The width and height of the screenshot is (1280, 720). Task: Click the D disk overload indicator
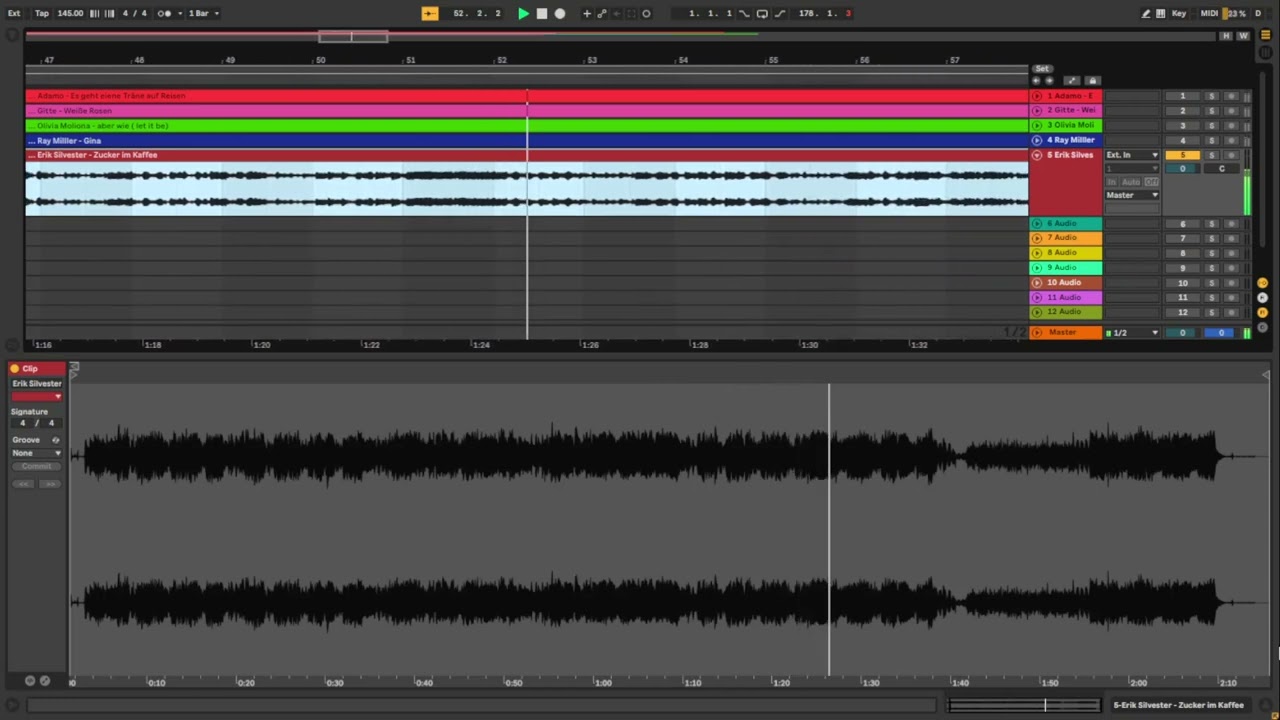point(1258,13)
